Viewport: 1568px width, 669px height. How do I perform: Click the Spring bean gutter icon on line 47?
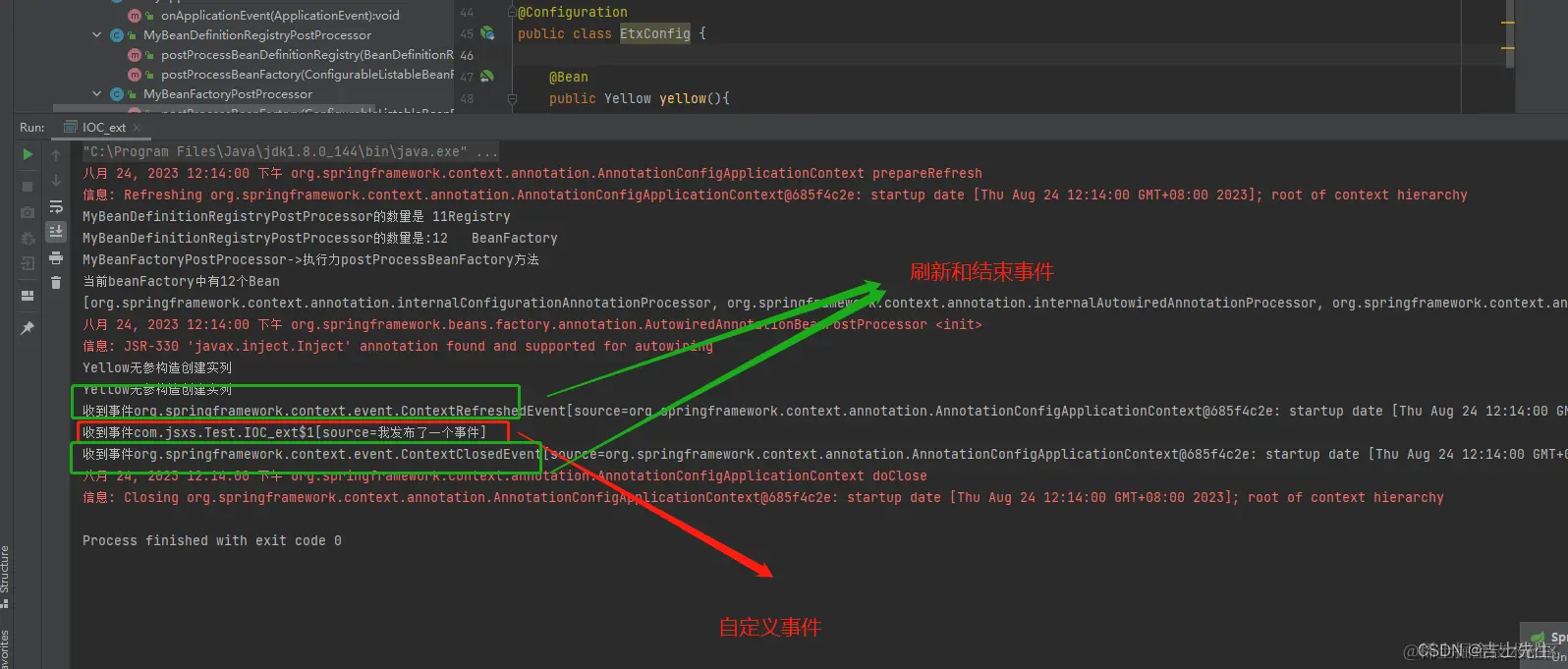tap(487, 76)
